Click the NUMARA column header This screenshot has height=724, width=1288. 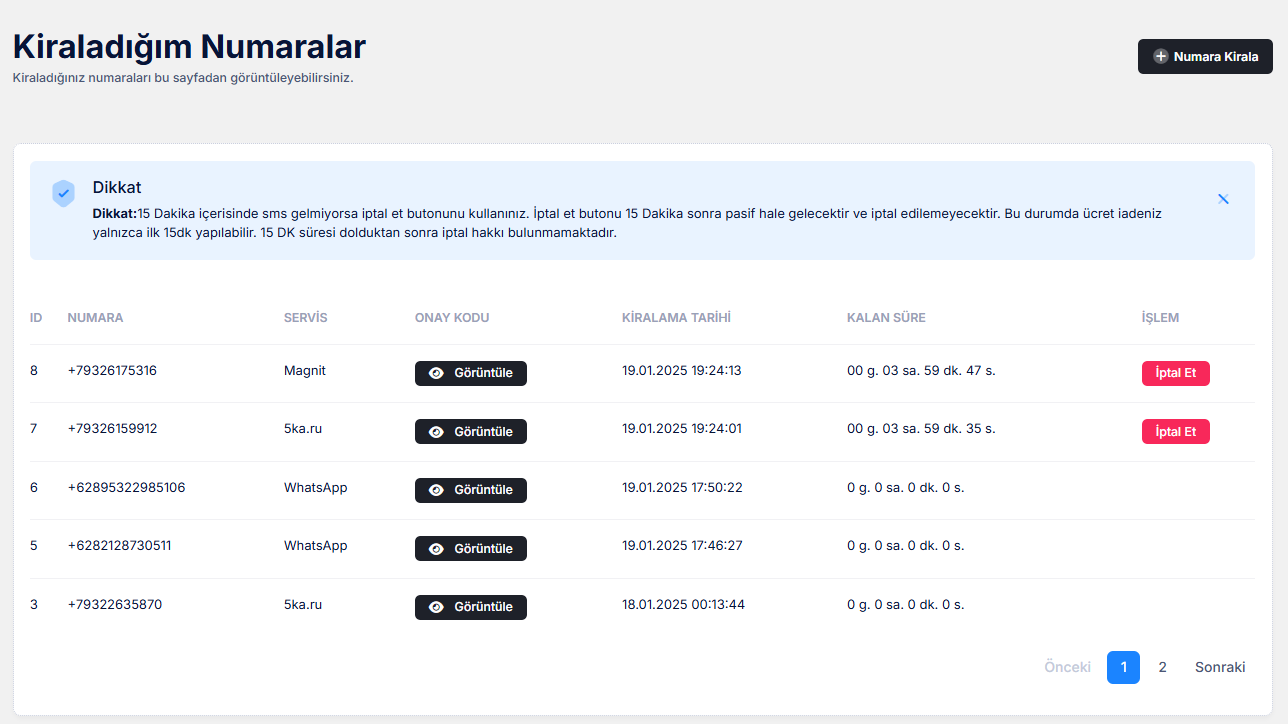click(x=95, y=317)
